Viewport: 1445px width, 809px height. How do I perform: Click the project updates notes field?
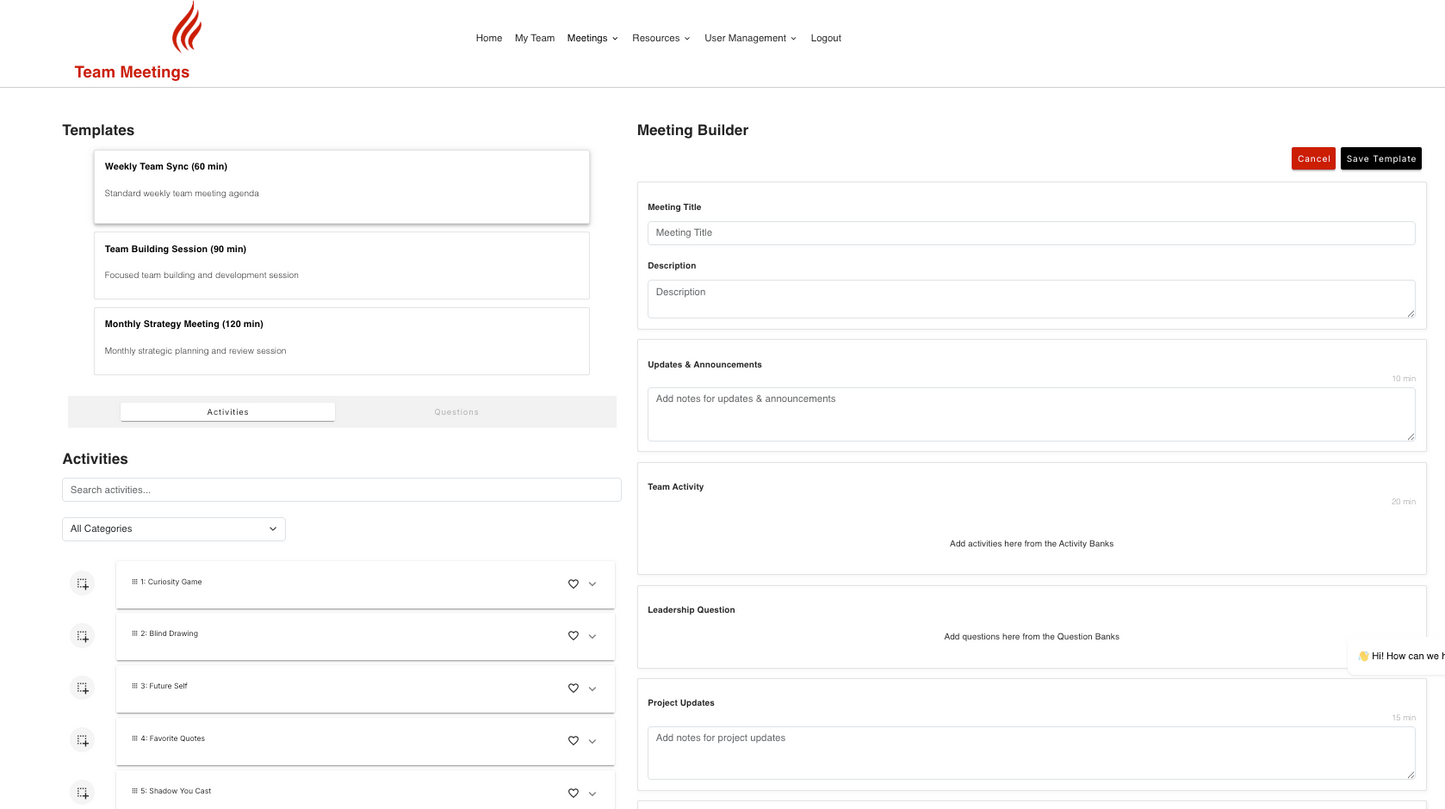[x=1031, y=753]
